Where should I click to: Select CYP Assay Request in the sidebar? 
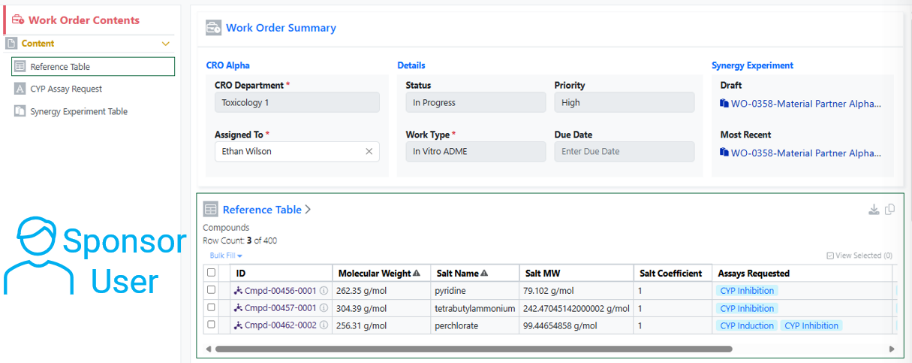point(66,89)
